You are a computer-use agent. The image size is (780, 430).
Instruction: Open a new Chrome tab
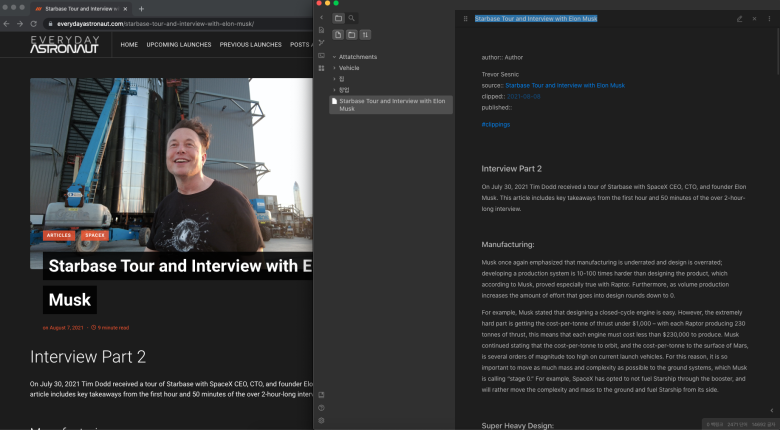(x=141, y=8)
